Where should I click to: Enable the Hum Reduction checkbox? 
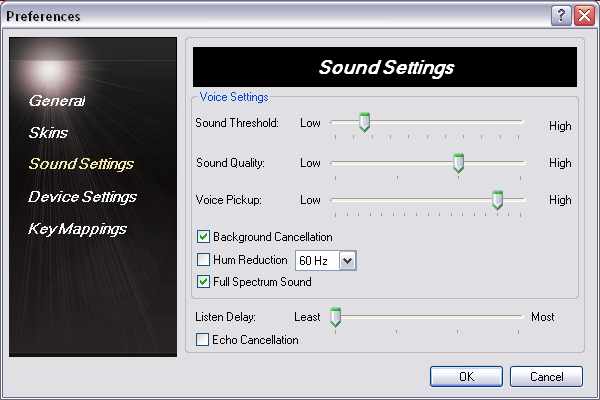(x=204, y=260)
